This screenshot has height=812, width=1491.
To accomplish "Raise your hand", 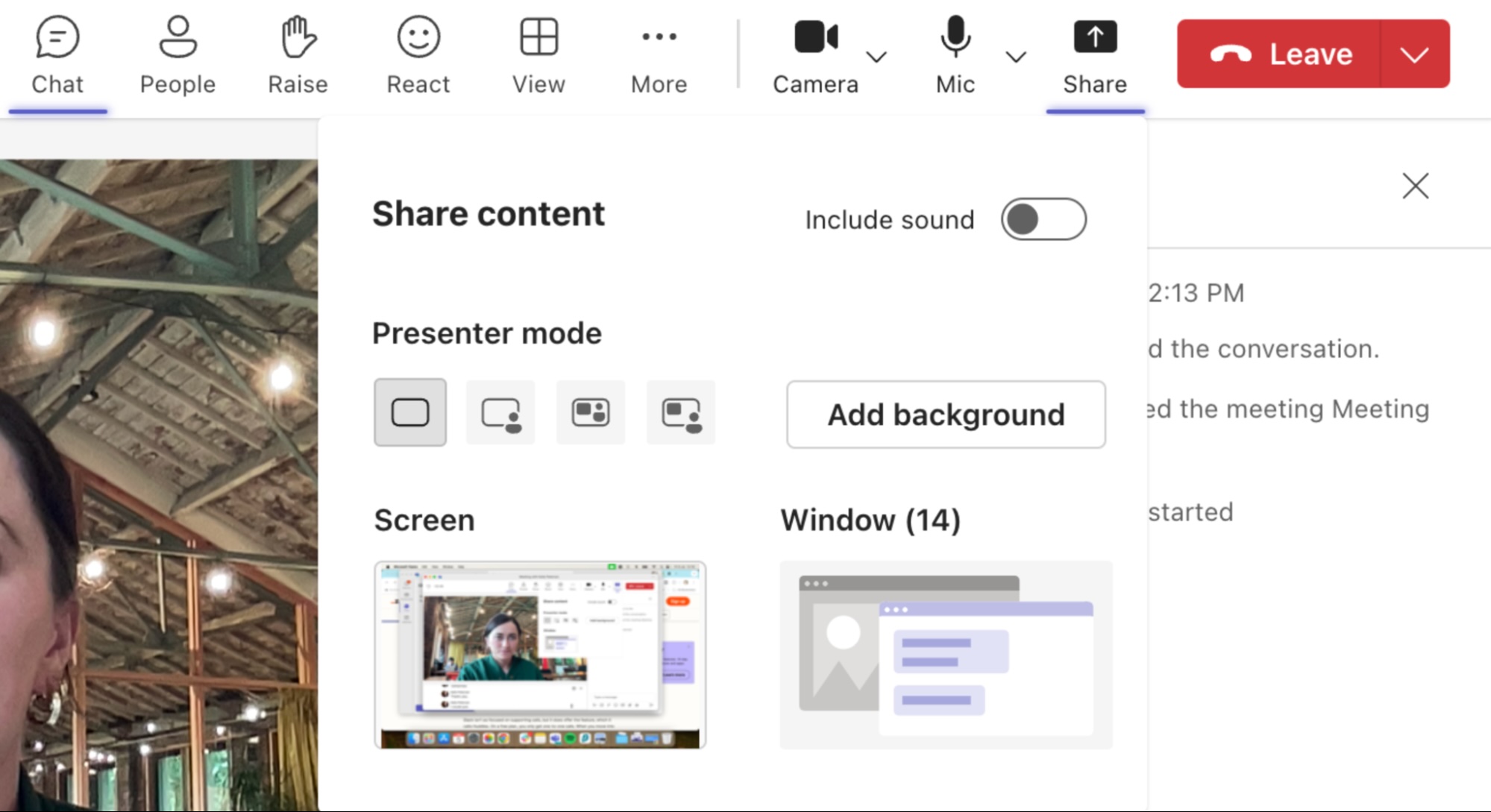I will click(298, 57).
